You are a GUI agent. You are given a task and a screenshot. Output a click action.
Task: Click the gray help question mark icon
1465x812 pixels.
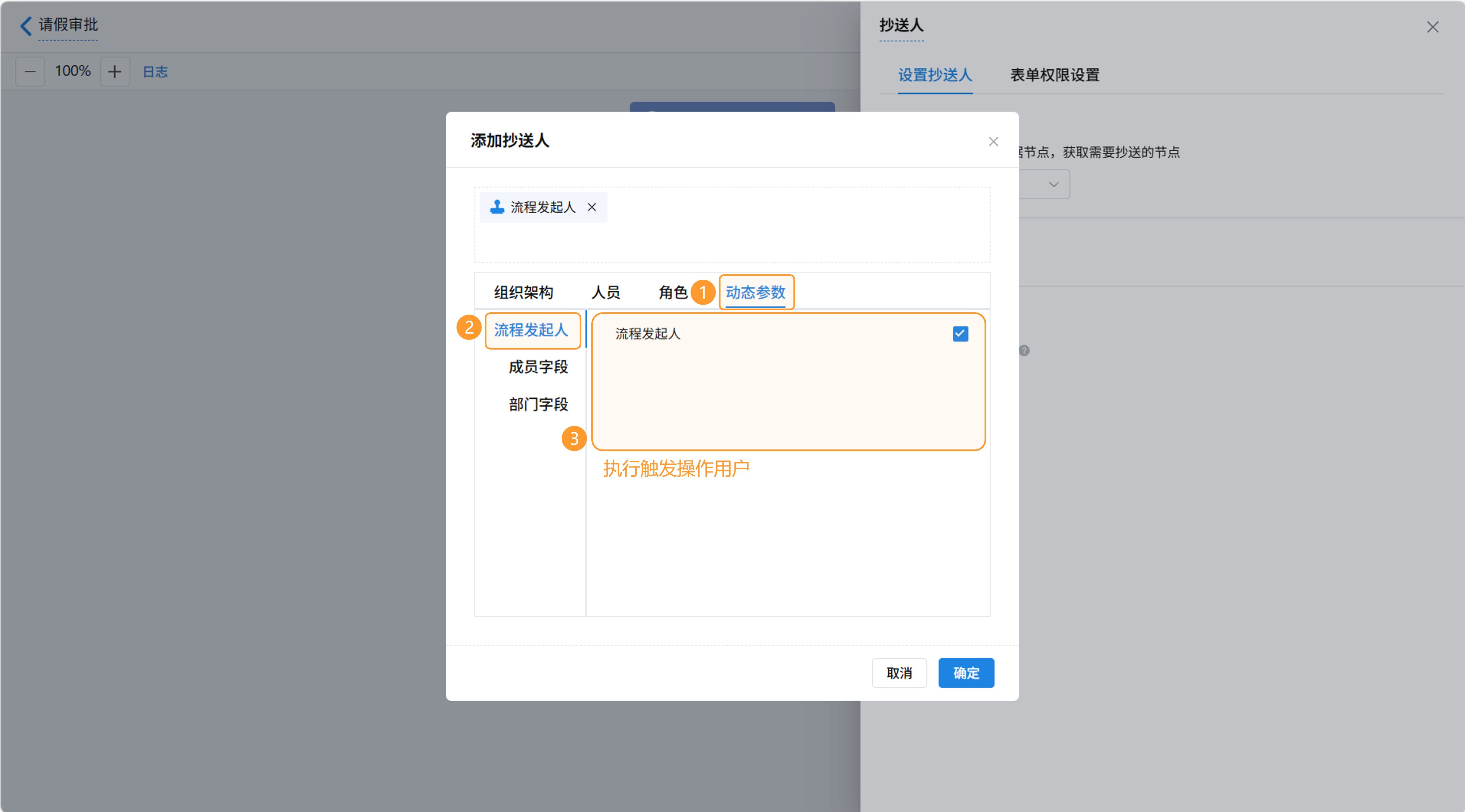(1024, 350)
